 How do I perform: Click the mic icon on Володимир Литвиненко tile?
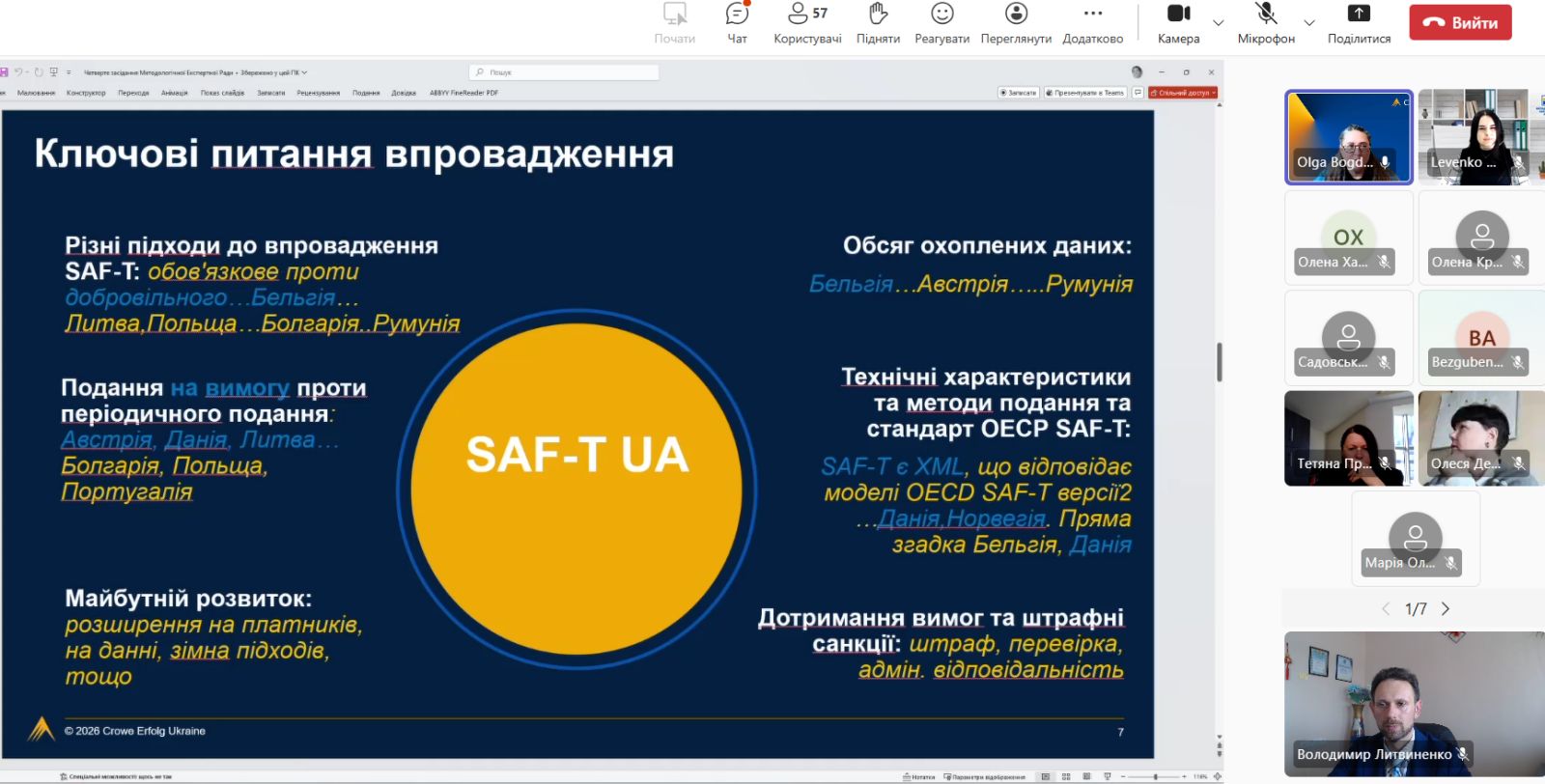tap(1463, 754)
